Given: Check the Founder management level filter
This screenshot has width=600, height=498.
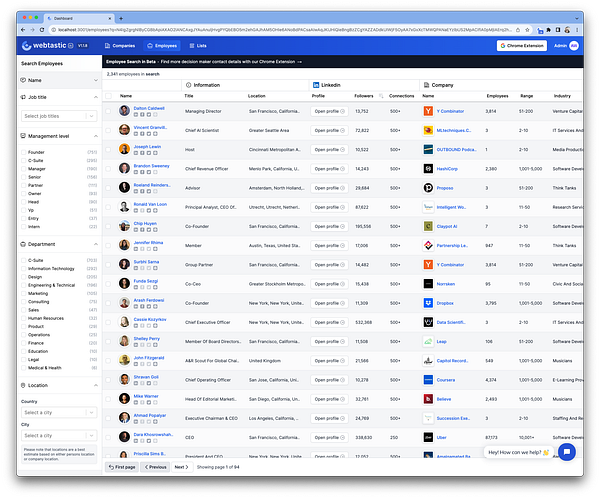Looking at the screenshot, I should click(x=24, y=152).
